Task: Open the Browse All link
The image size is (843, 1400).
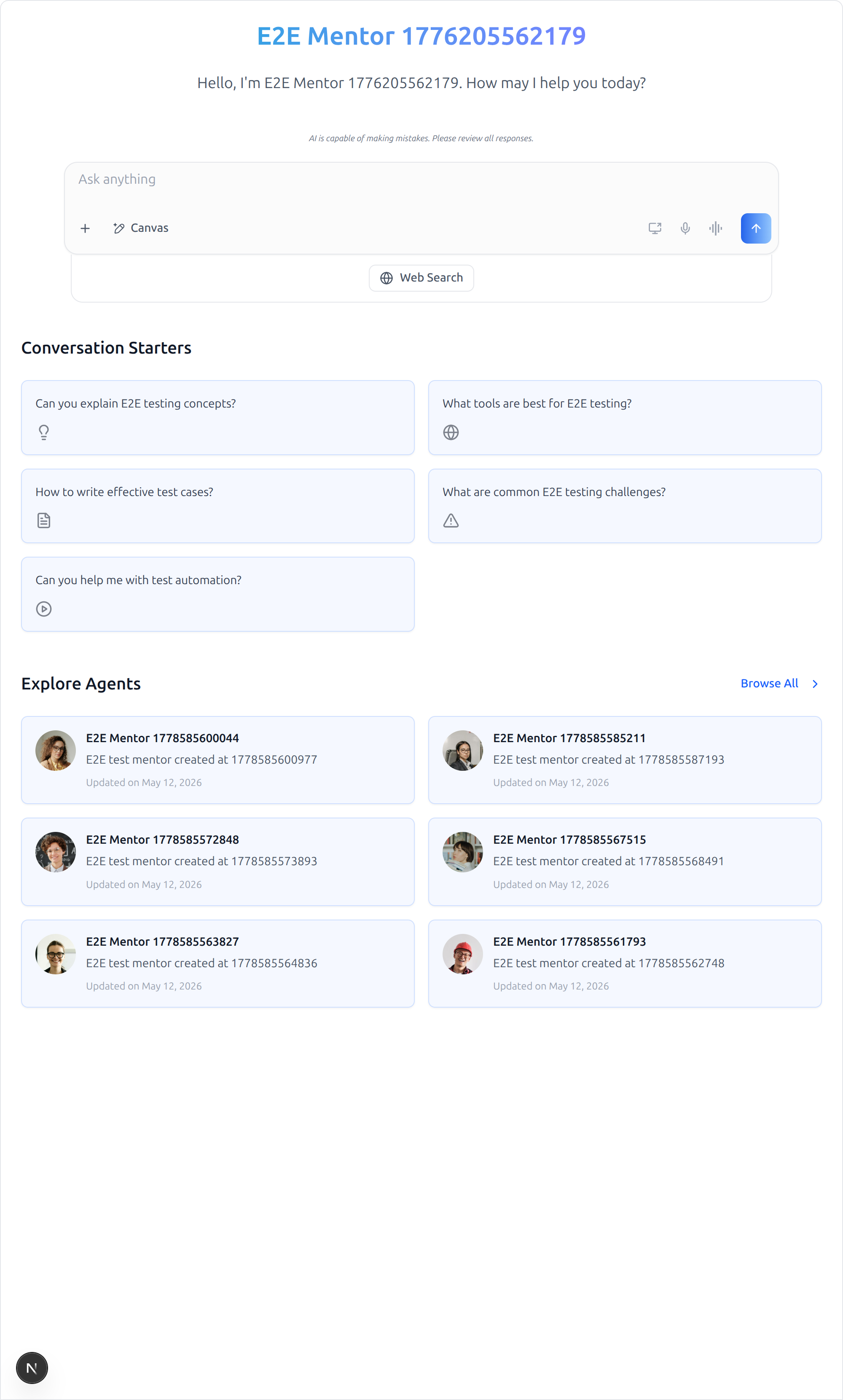Action: 769,683
